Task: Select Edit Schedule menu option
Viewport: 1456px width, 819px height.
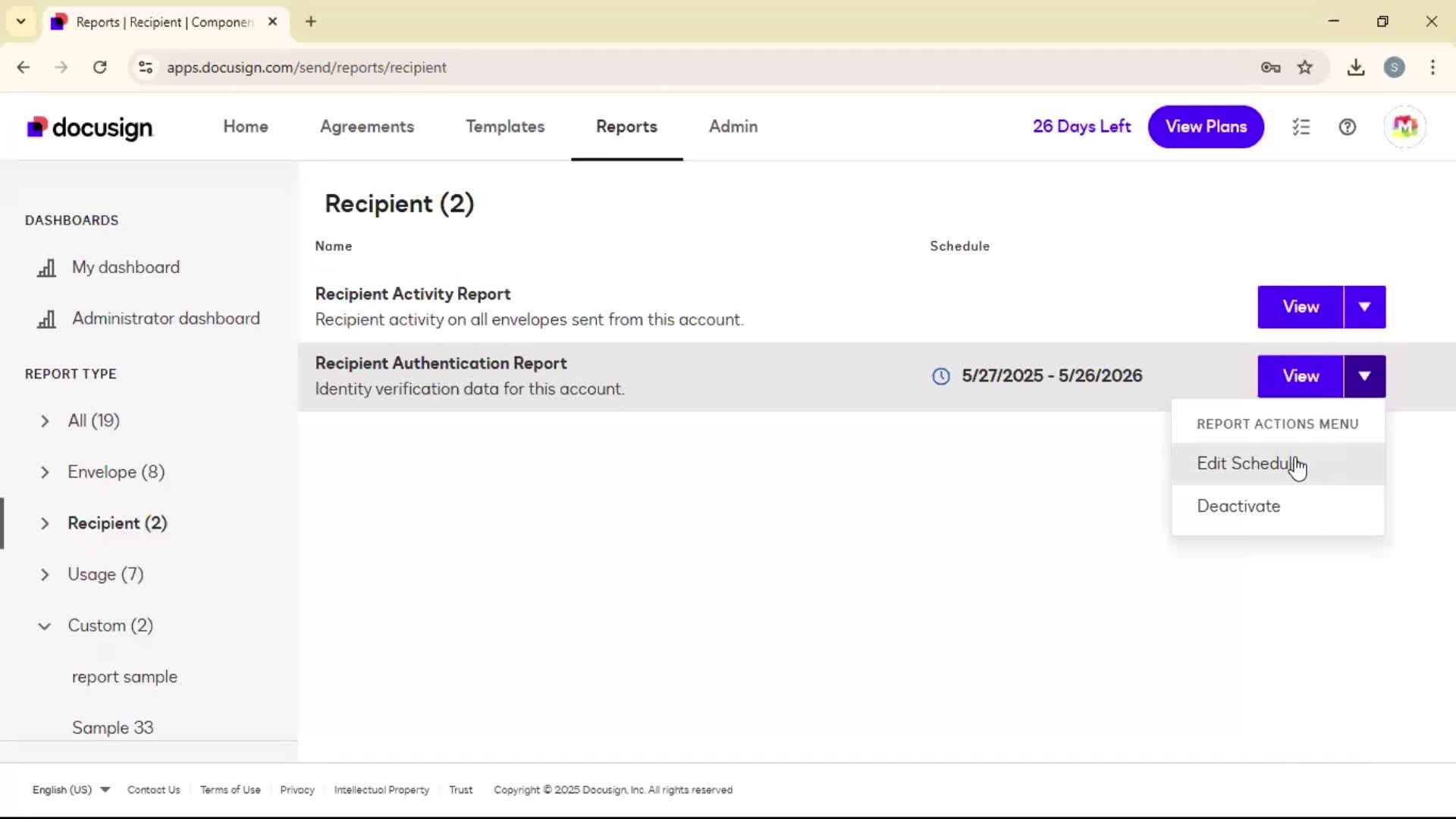Action: (1278, 463)
